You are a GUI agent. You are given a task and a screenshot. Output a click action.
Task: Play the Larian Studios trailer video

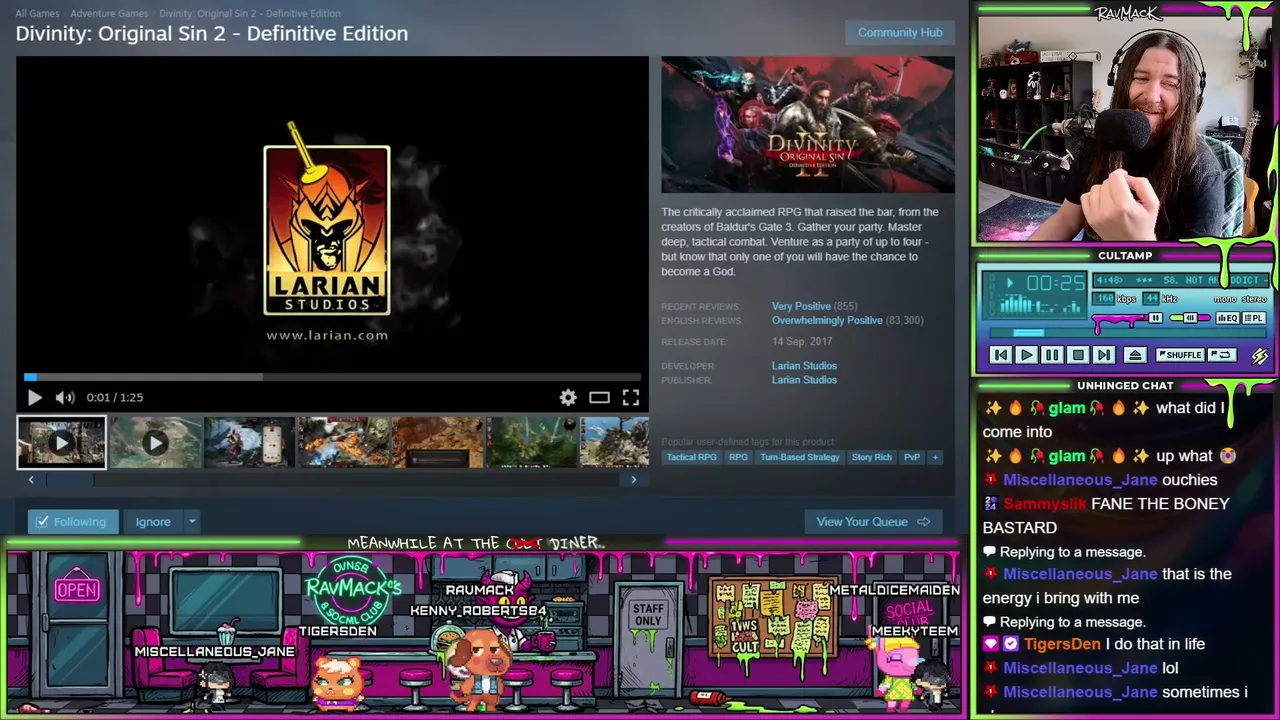point(34,397)
